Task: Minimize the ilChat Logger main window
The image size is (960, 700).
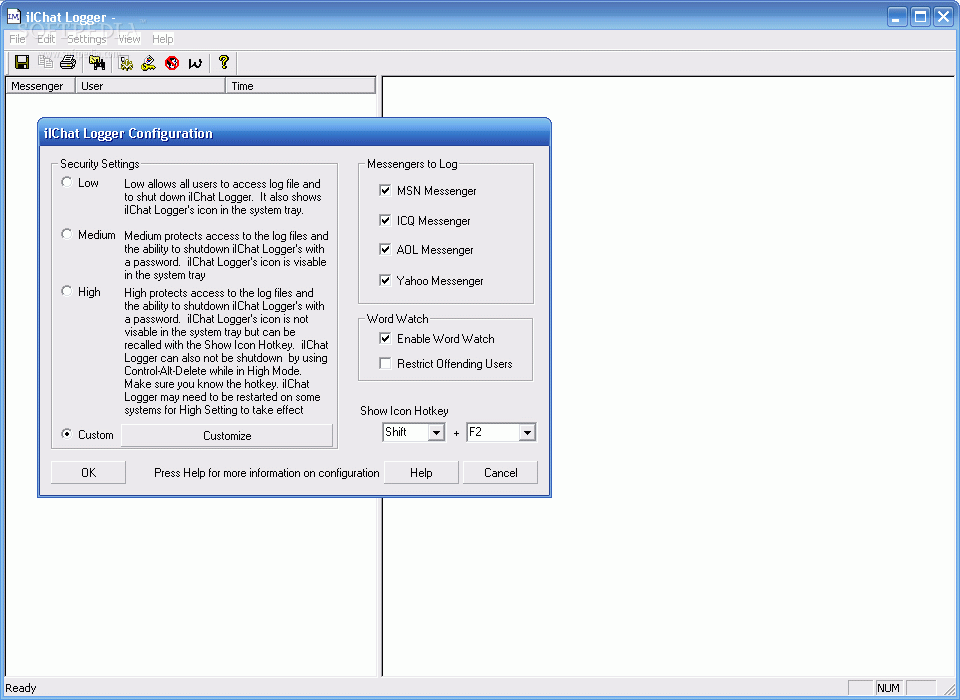Action: pos(897,17)
